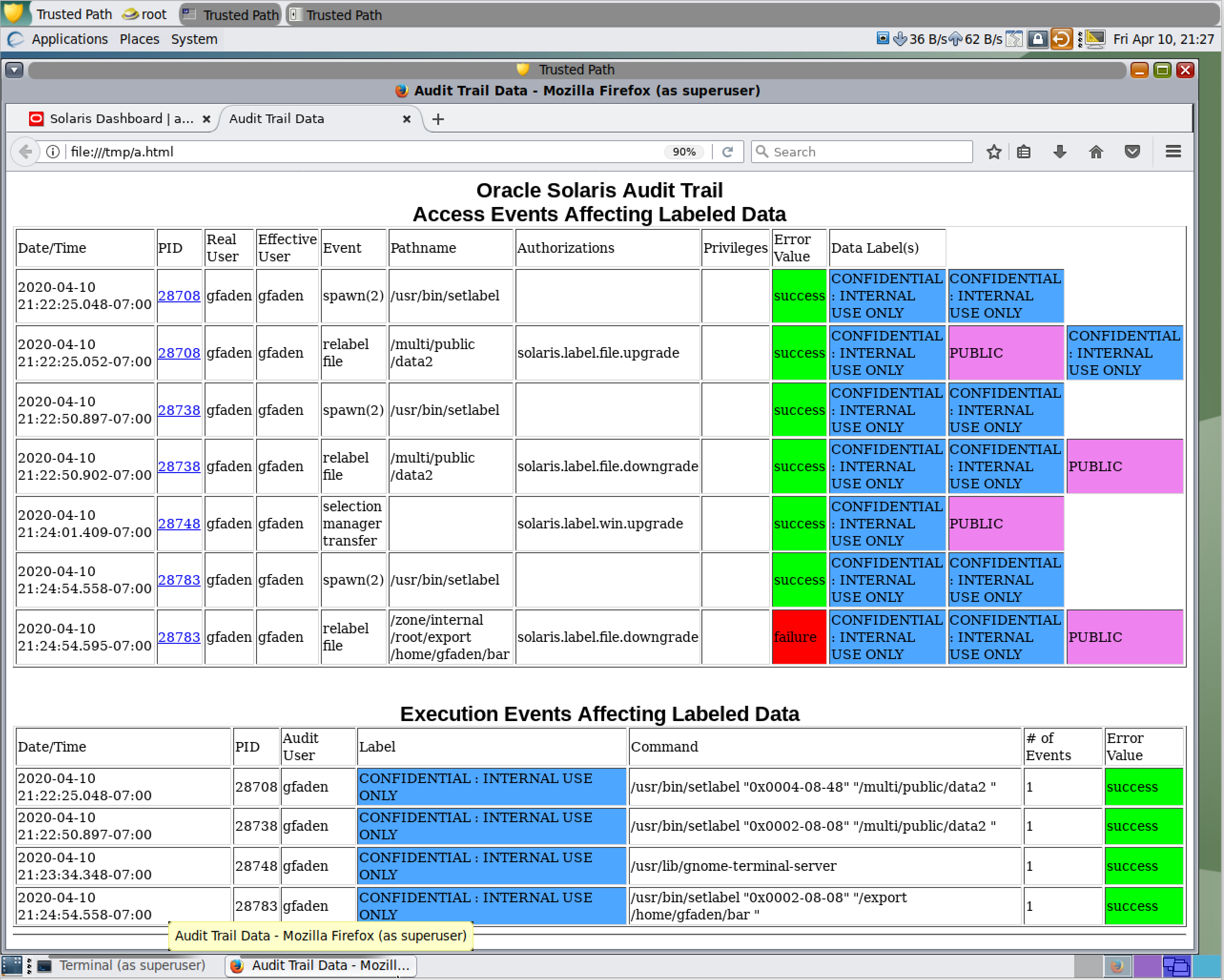Bookmark this page with the star icon
The width and height of the screenshot is (1224, 980).
coord(994,152)
